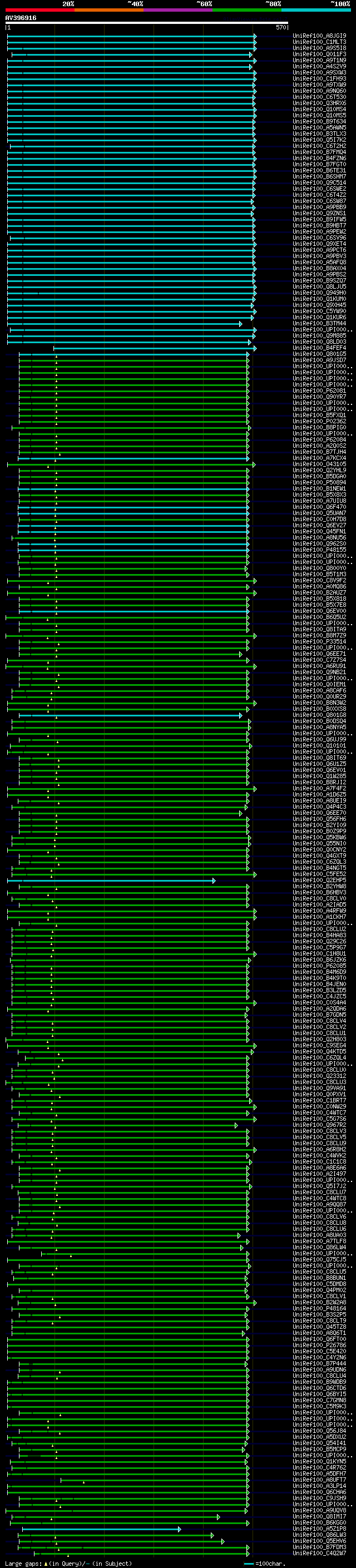Click the ~80% green legend color bar
Screen dimensions: 356x1568
pyautogui.click(x=247, y=10)
